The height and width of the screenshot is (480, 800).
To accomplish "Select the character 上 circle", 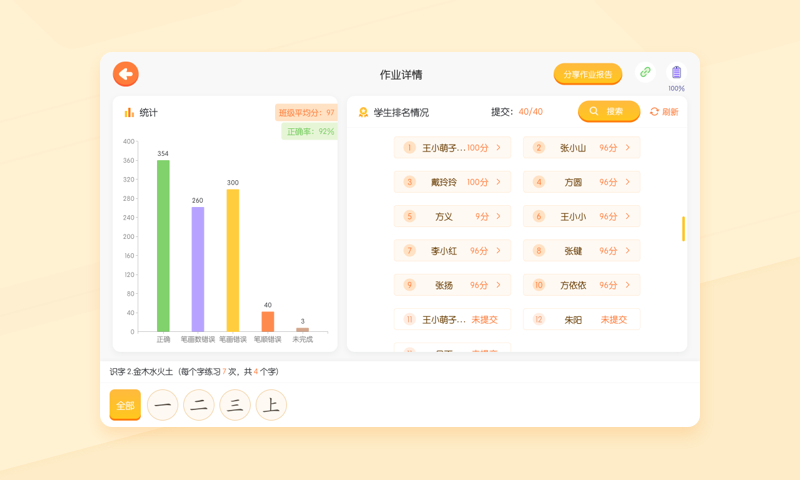I will [x=270, y=405].
